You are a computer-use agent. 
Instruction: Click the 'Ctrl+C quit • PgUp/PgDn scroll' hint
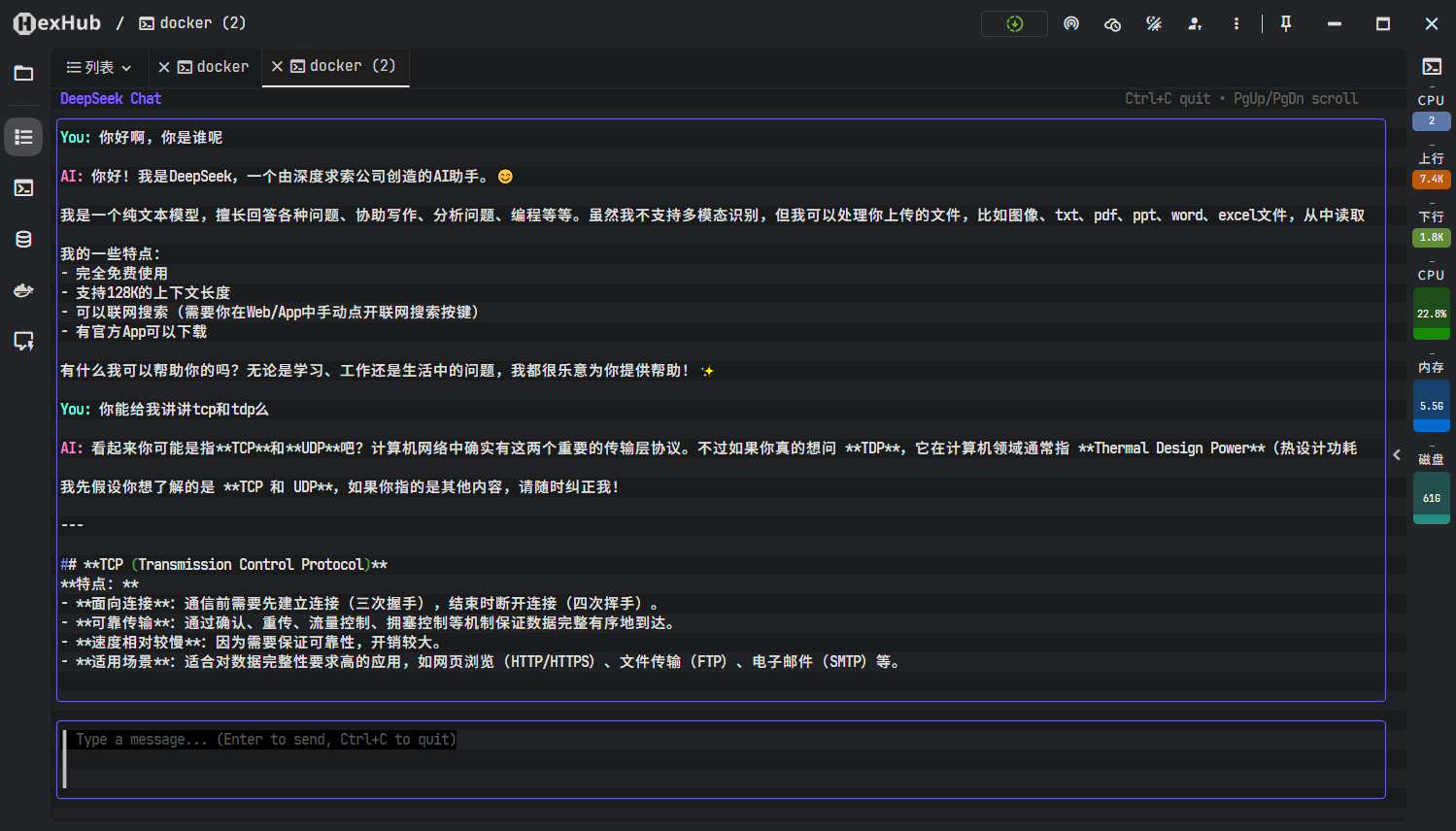click(1241, 99)
